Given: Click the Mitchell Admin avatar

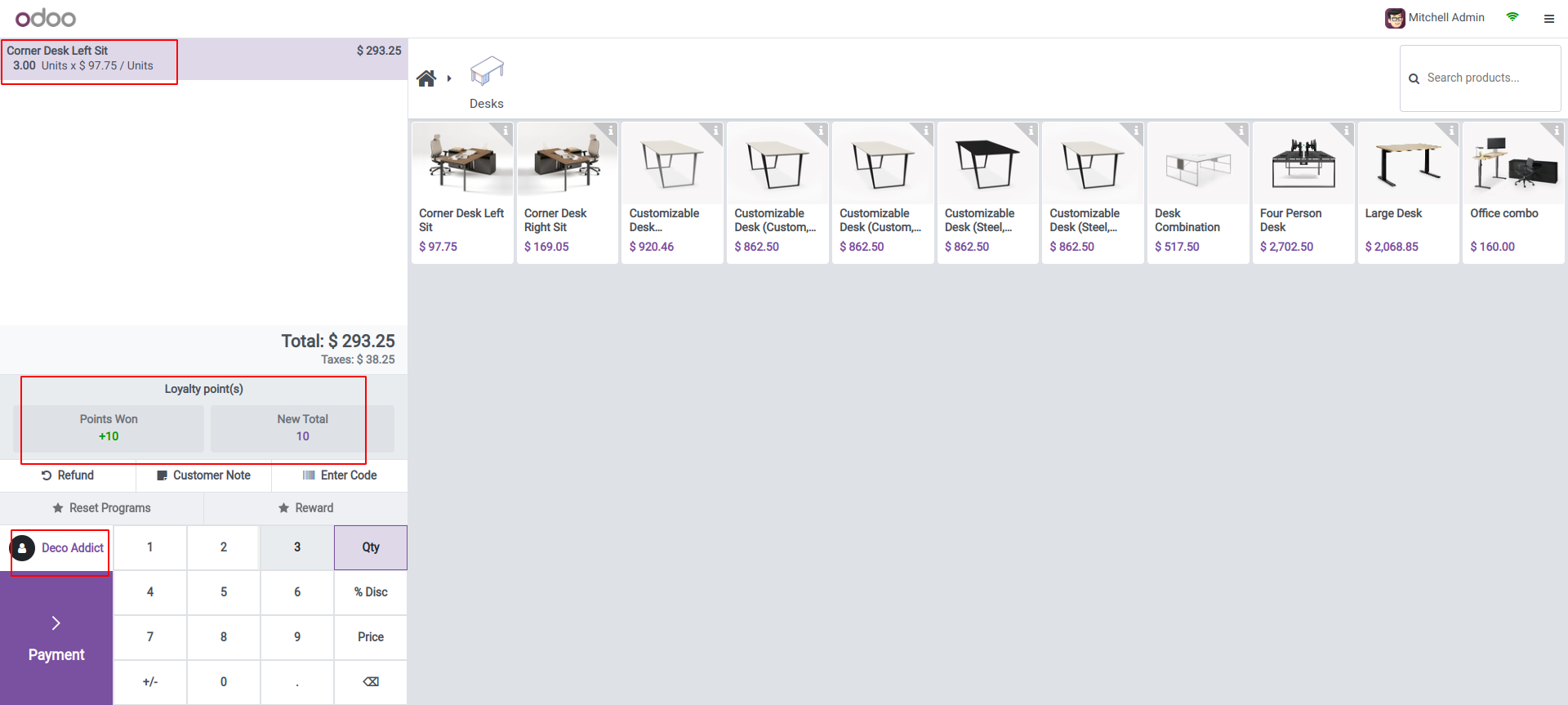Looking at the screenshot, I should pyautogui.click(x=1394, y=18).
